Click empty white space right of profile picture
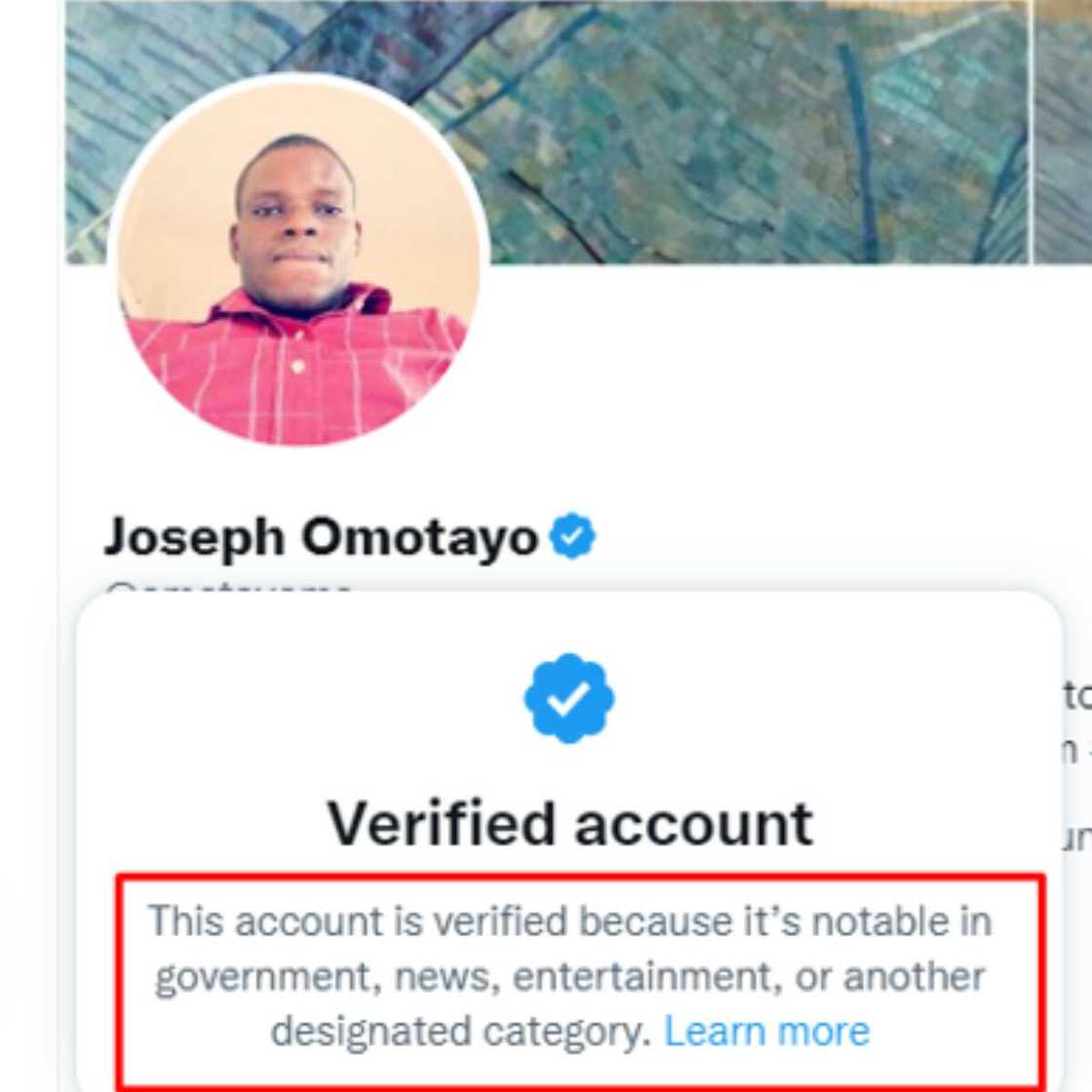Viewport: 1092px width, 1092px height. click(x=760, y=390)
